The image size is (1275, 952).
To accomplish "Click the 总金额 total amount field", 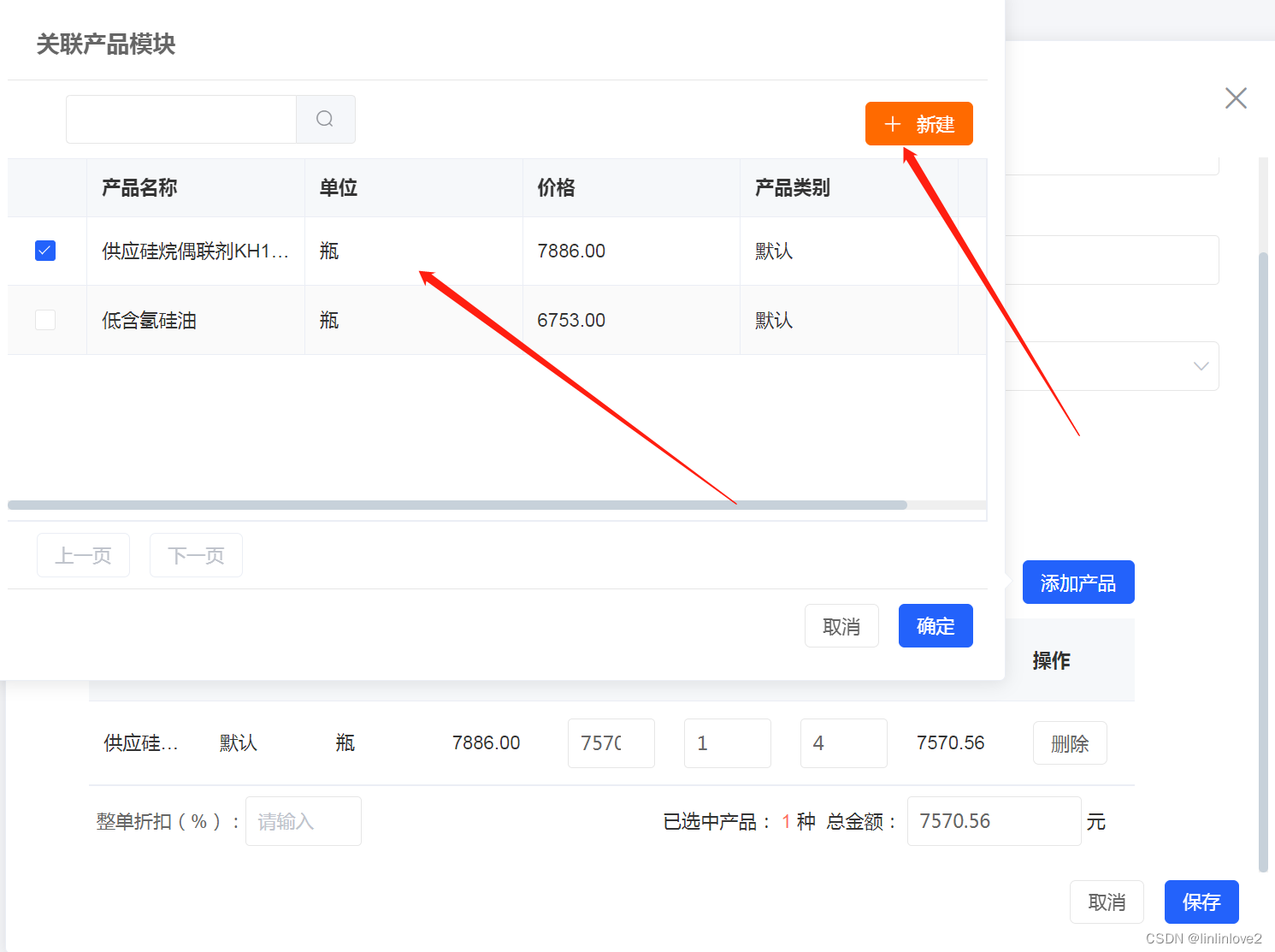I will [x=994, y=821].
